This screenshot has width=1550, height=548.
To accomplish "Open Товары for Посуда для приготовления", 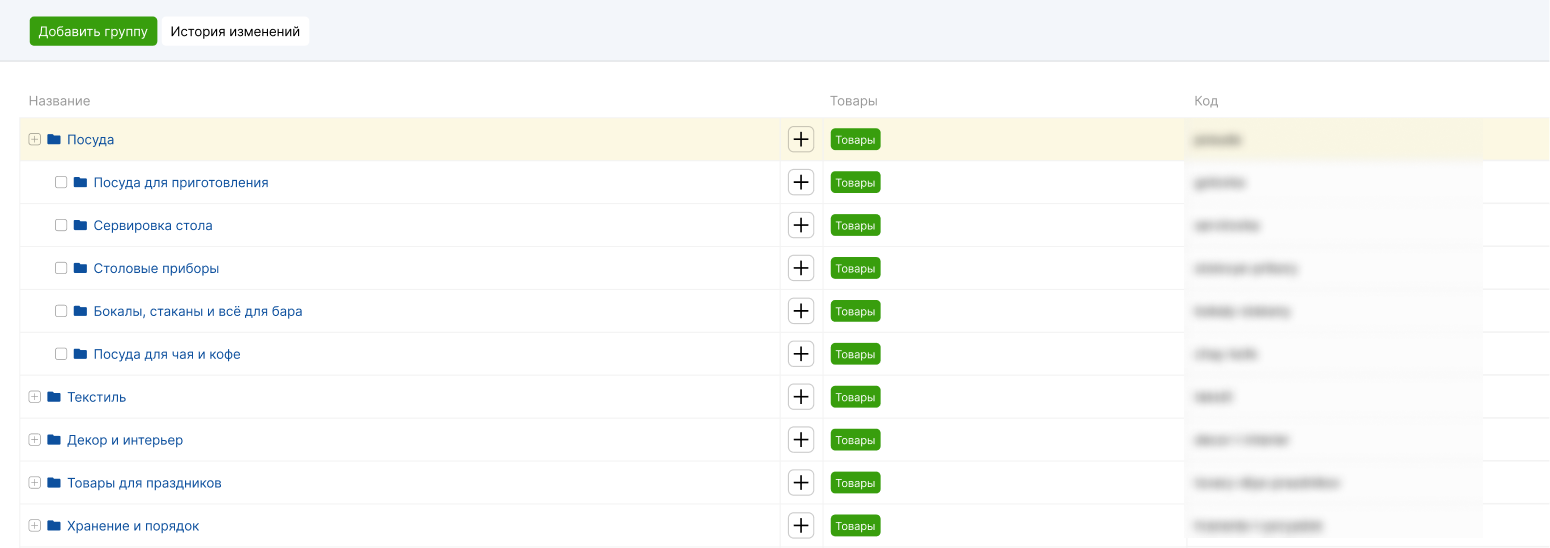I will (x=855, y=183).
